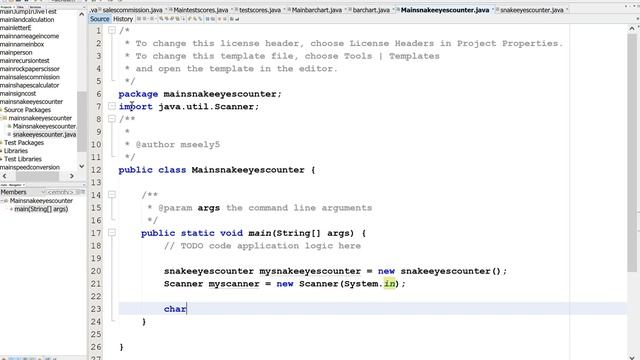Switch to the Mainbarchart.java tab
Image resolution: width=640 pixels, height=360 pixels.
pyautogui.click(x=316, y=10)
